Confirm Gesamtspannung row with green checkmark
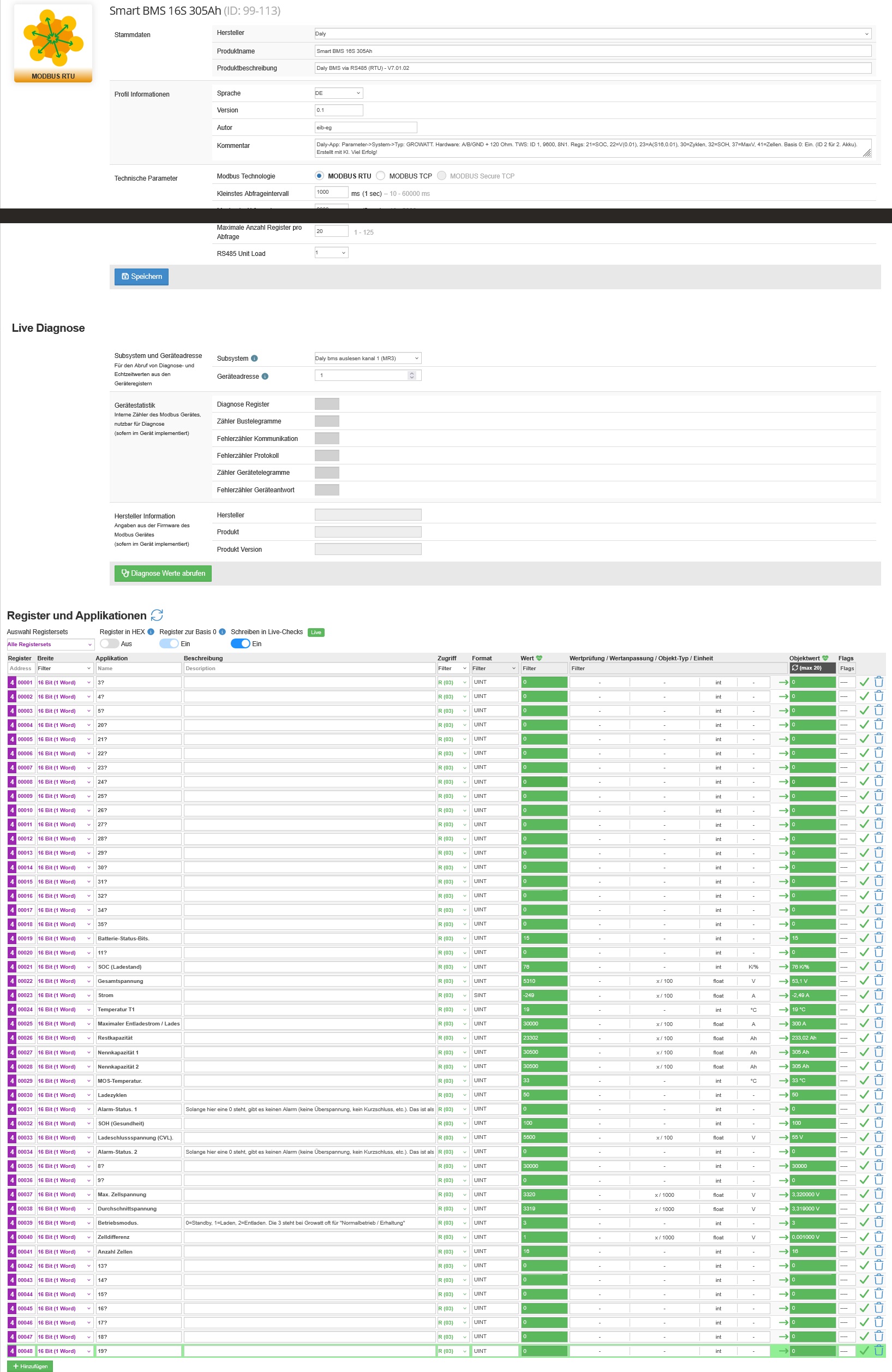892x1372 pixels. 864,981
